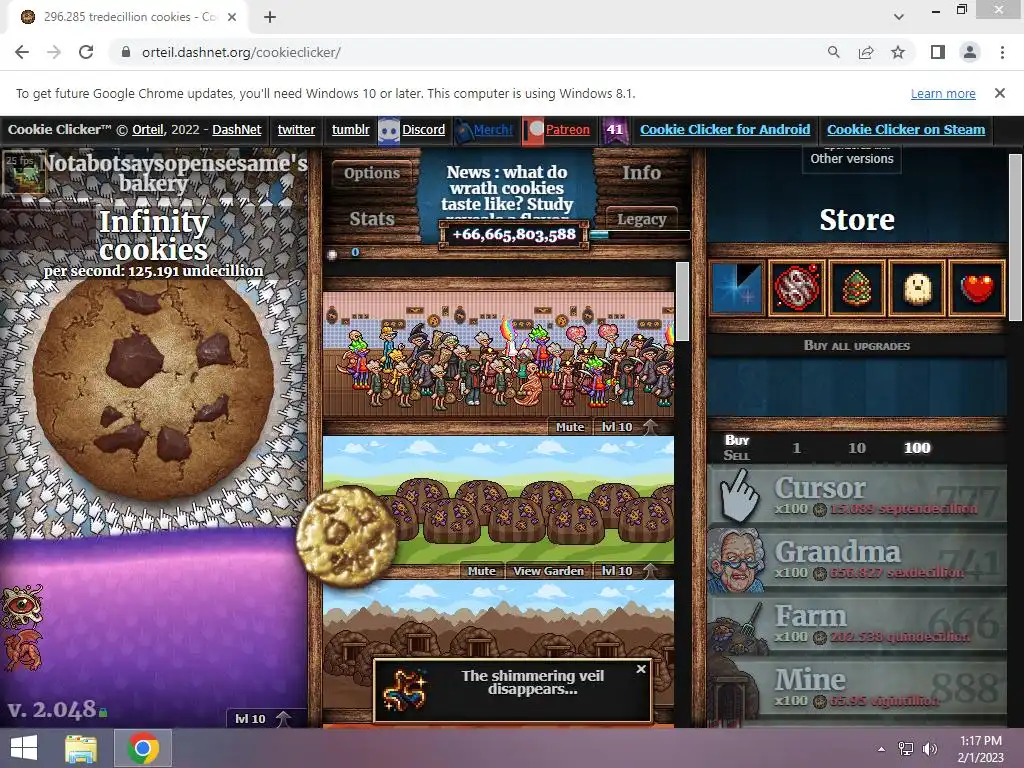Open the twitter link
The width and height of the screenshot is (1024, 768).
coord(296,129)
